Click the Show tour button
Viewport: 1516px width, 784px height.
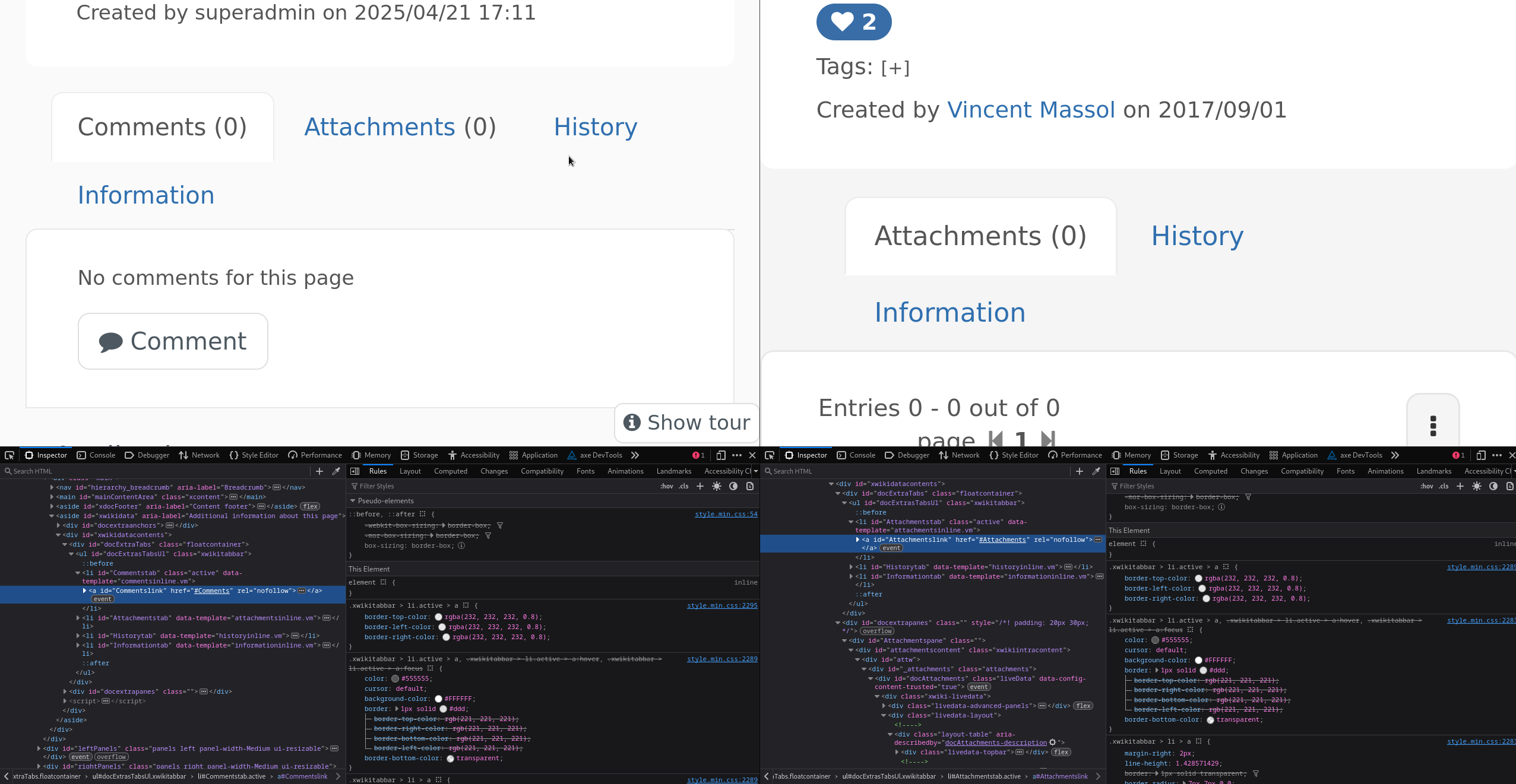tap(686, 423)
